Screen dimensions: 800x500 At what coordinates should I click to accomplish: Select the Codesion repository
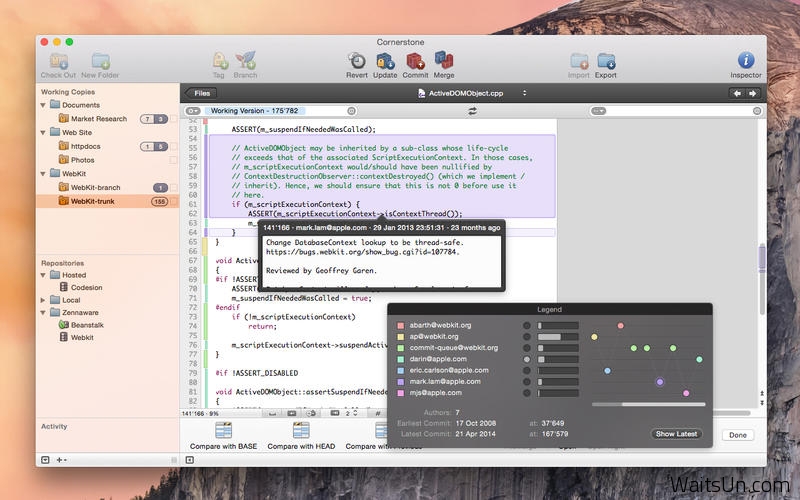point(86,287)
